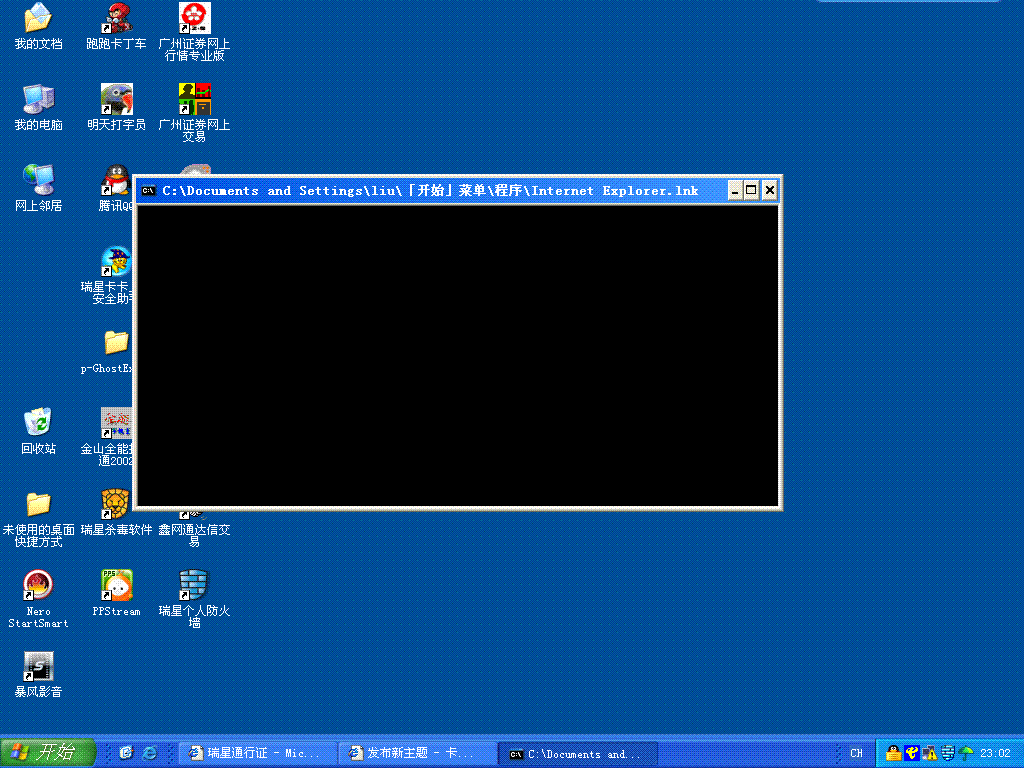The height and width of the screenshot is (768, 1024).
Task: Click the C:\Documents and... taskbar button
Action: click(x=577, y=754)
